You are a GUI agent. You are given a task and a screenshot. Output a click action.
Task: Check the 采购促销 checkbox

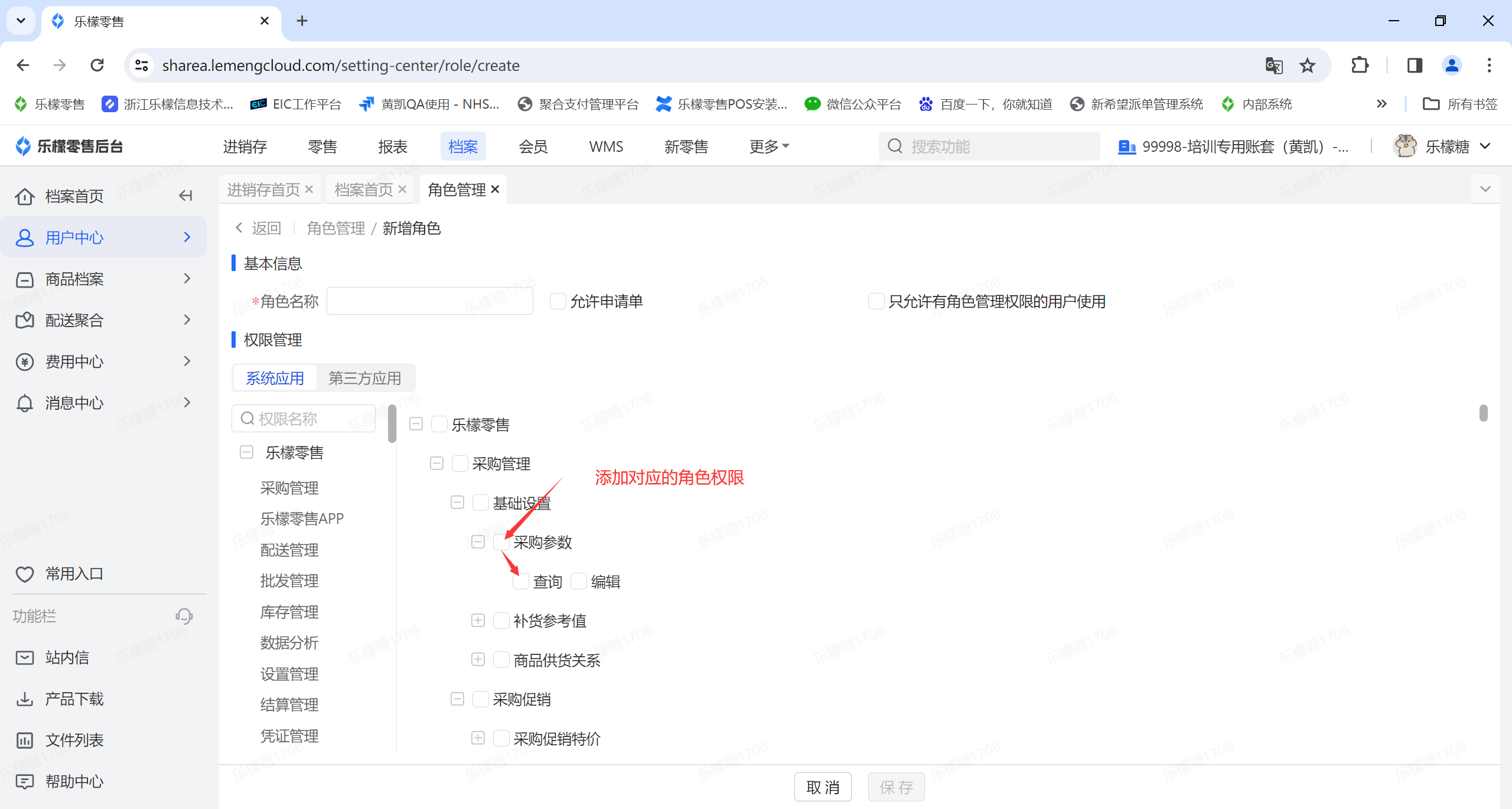pos(480,699)
